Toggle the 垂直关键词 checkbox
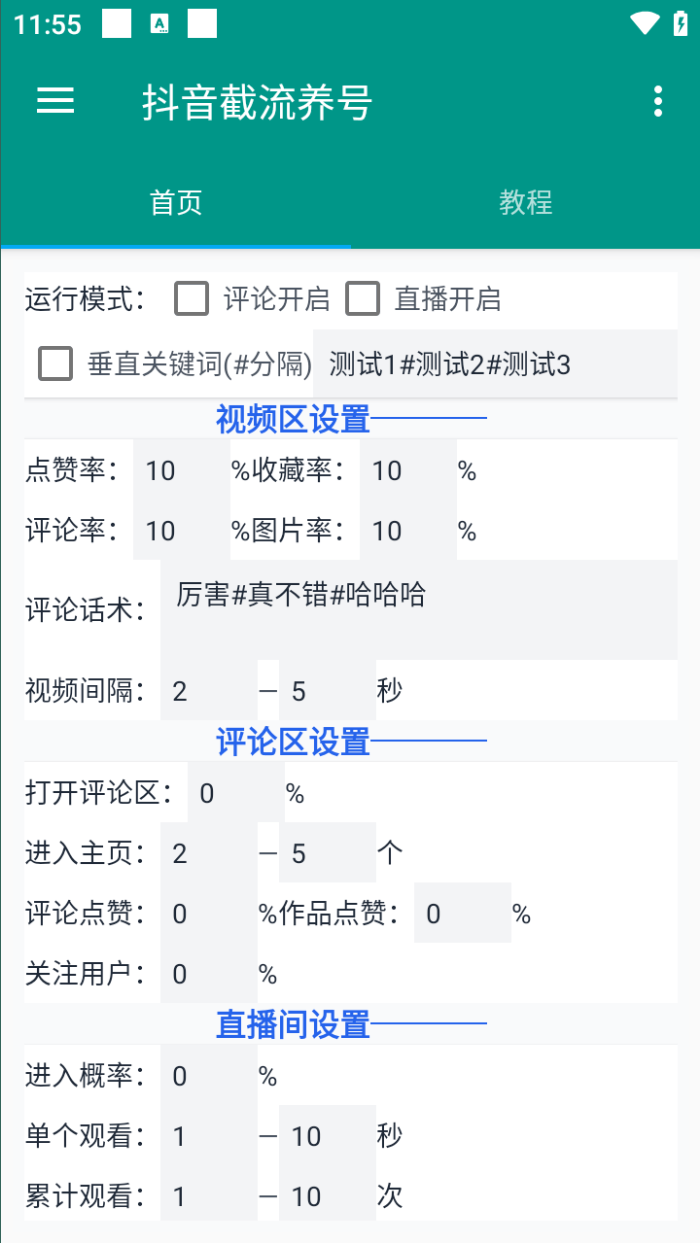 (55, 364)
